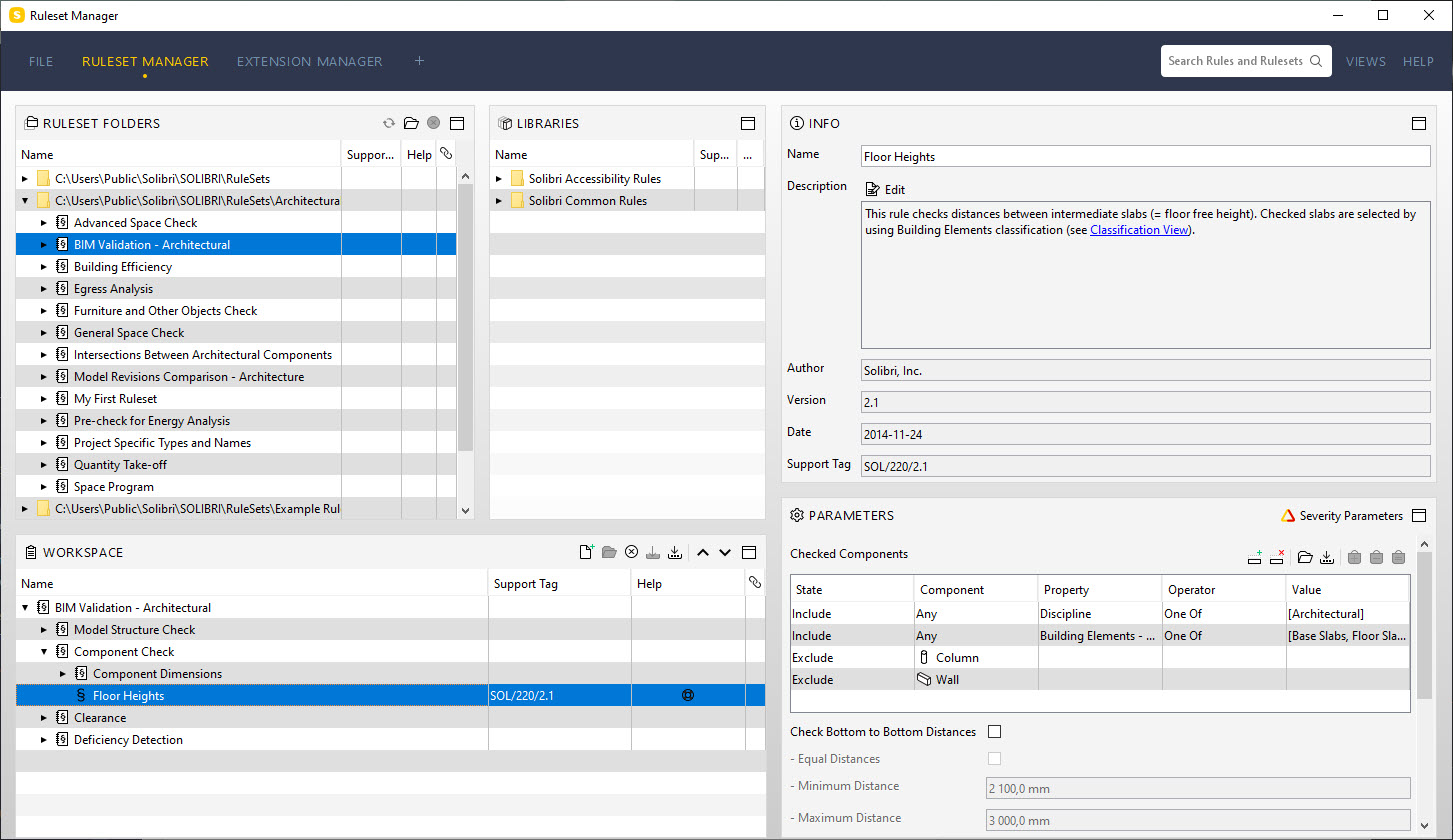Screen dimensions: 1453x840
Task: Collapse the Component Check node
Action: (x=44, y=652)
